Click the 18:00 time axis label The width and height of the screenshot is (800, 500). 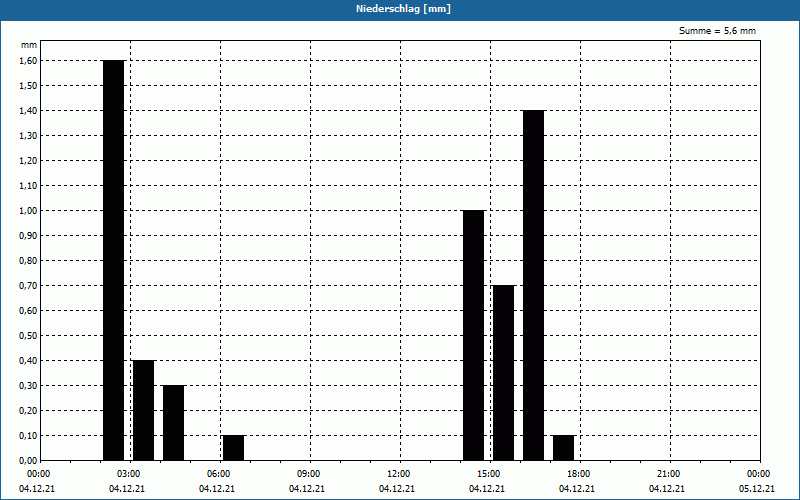(x=578, y=474)
